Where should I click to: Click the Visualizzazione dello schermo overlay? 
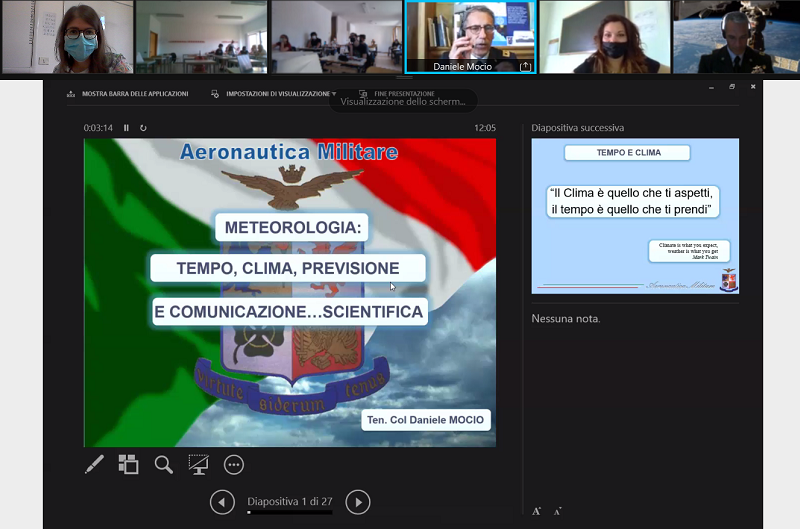point(403,102)
